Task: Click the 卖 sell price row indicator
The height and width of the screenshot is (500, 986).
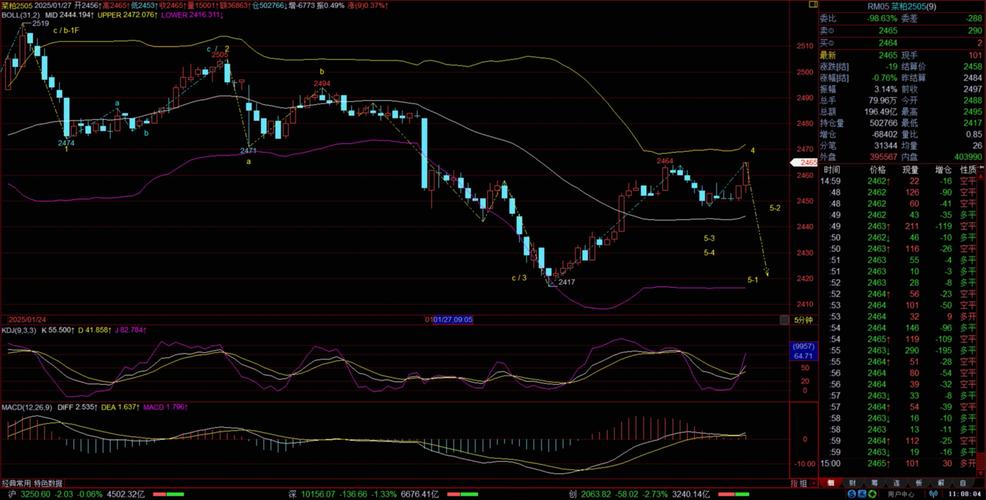Action: tap(826, 31)
